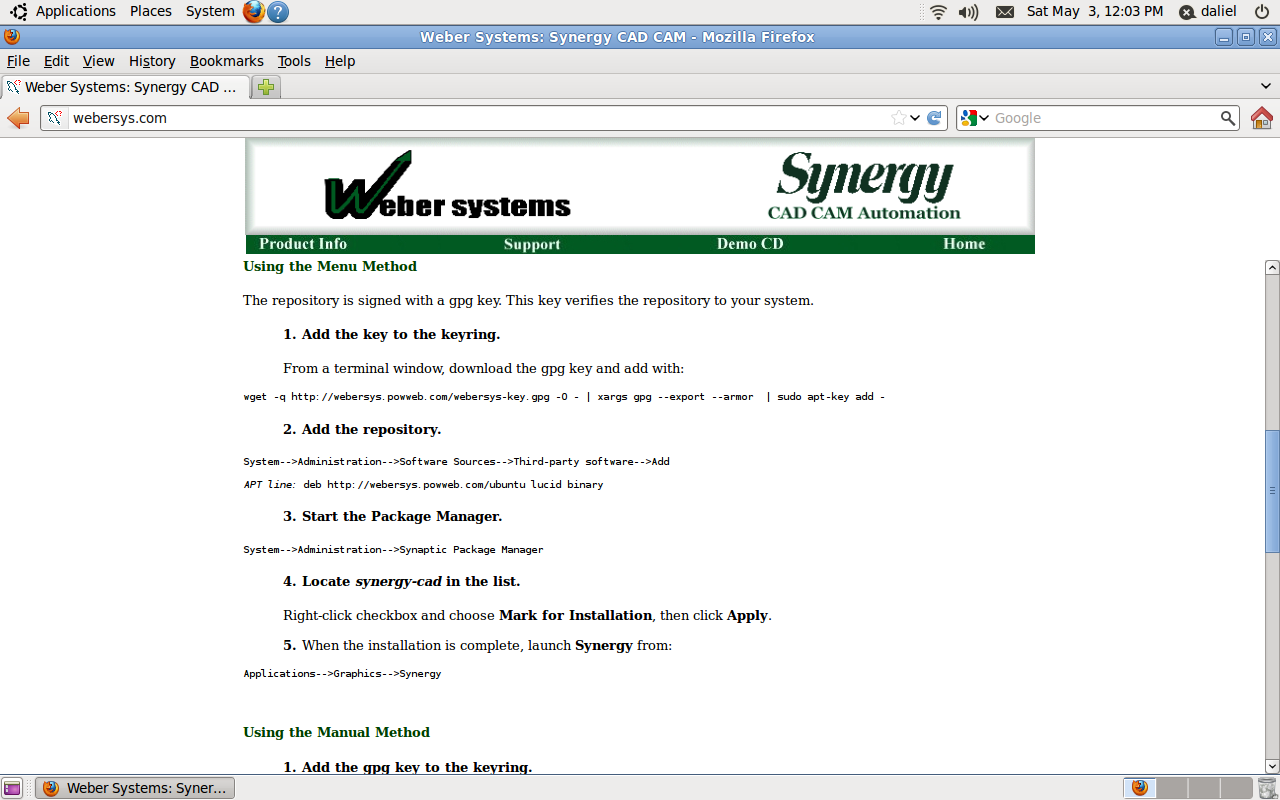Open the Demo CD page link
The height and width of the screenshot is (800, 1280).
750,244
